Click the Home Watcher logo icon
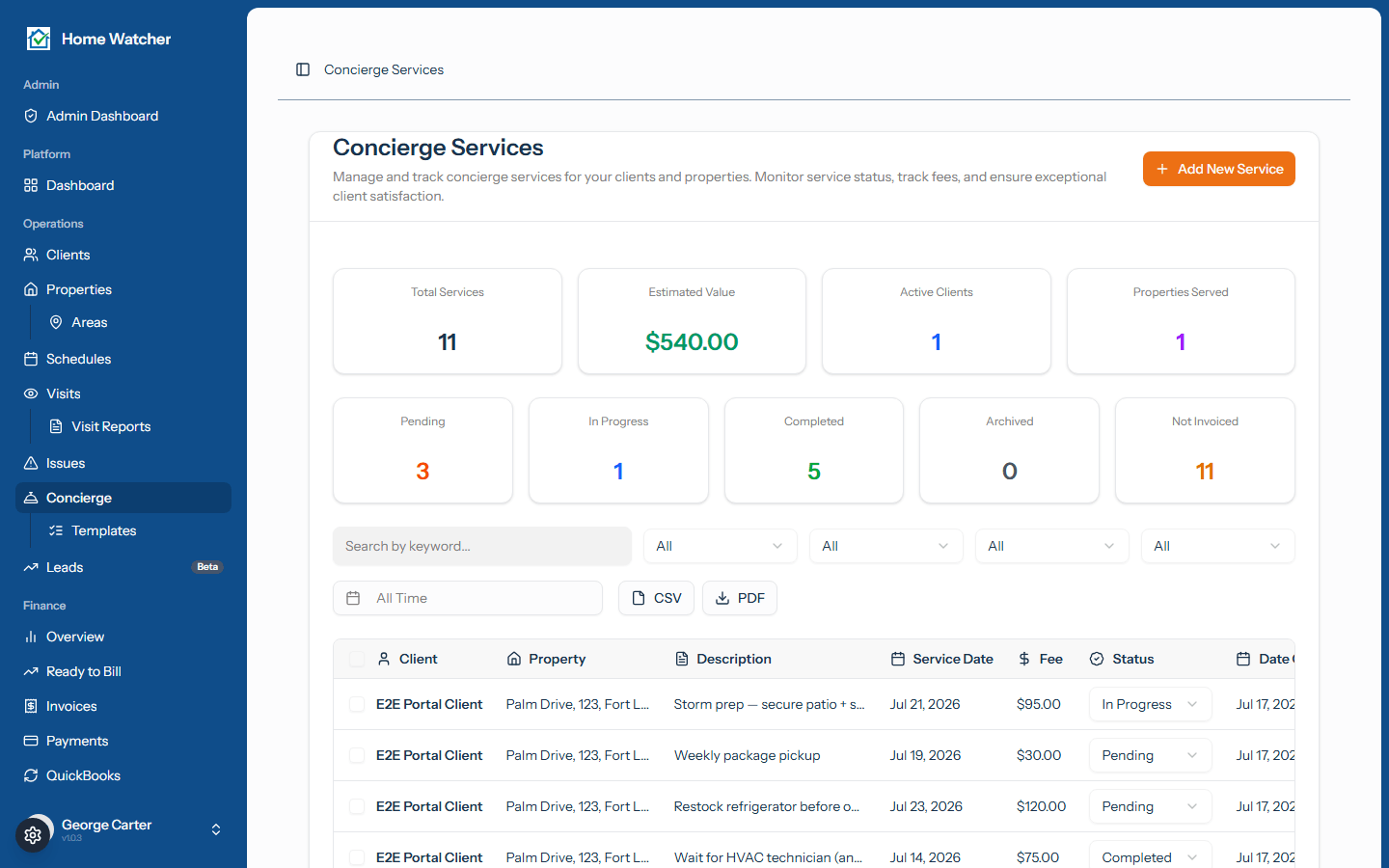 (x=39, y=39)
